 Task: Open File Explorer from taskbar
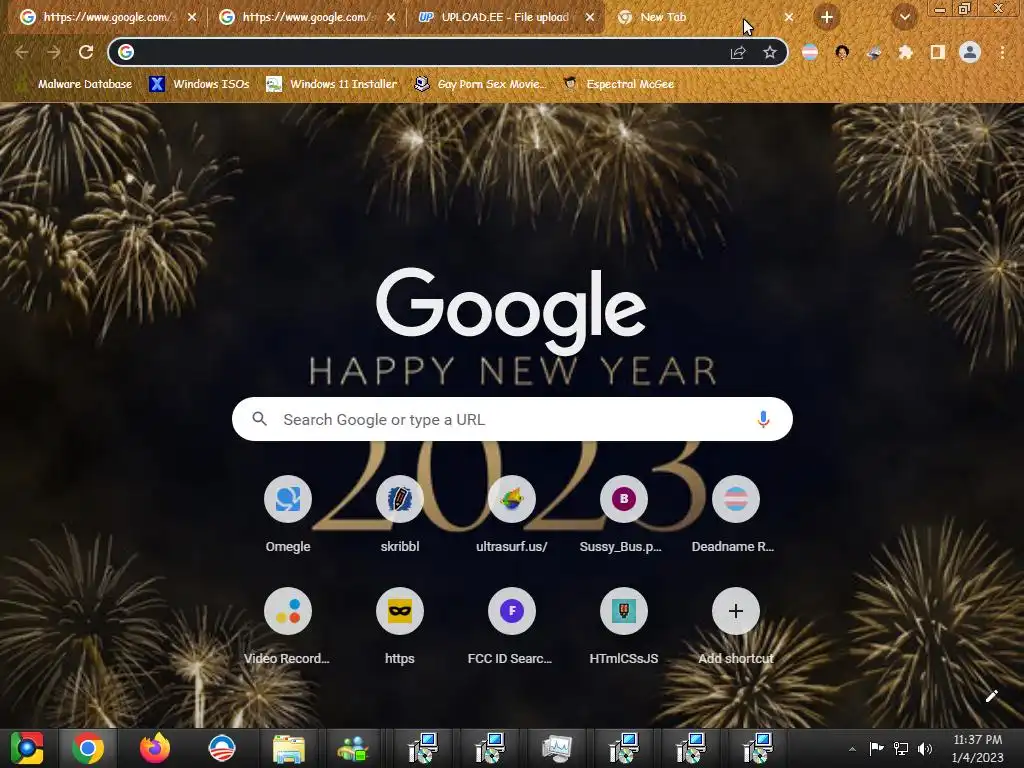288,748
